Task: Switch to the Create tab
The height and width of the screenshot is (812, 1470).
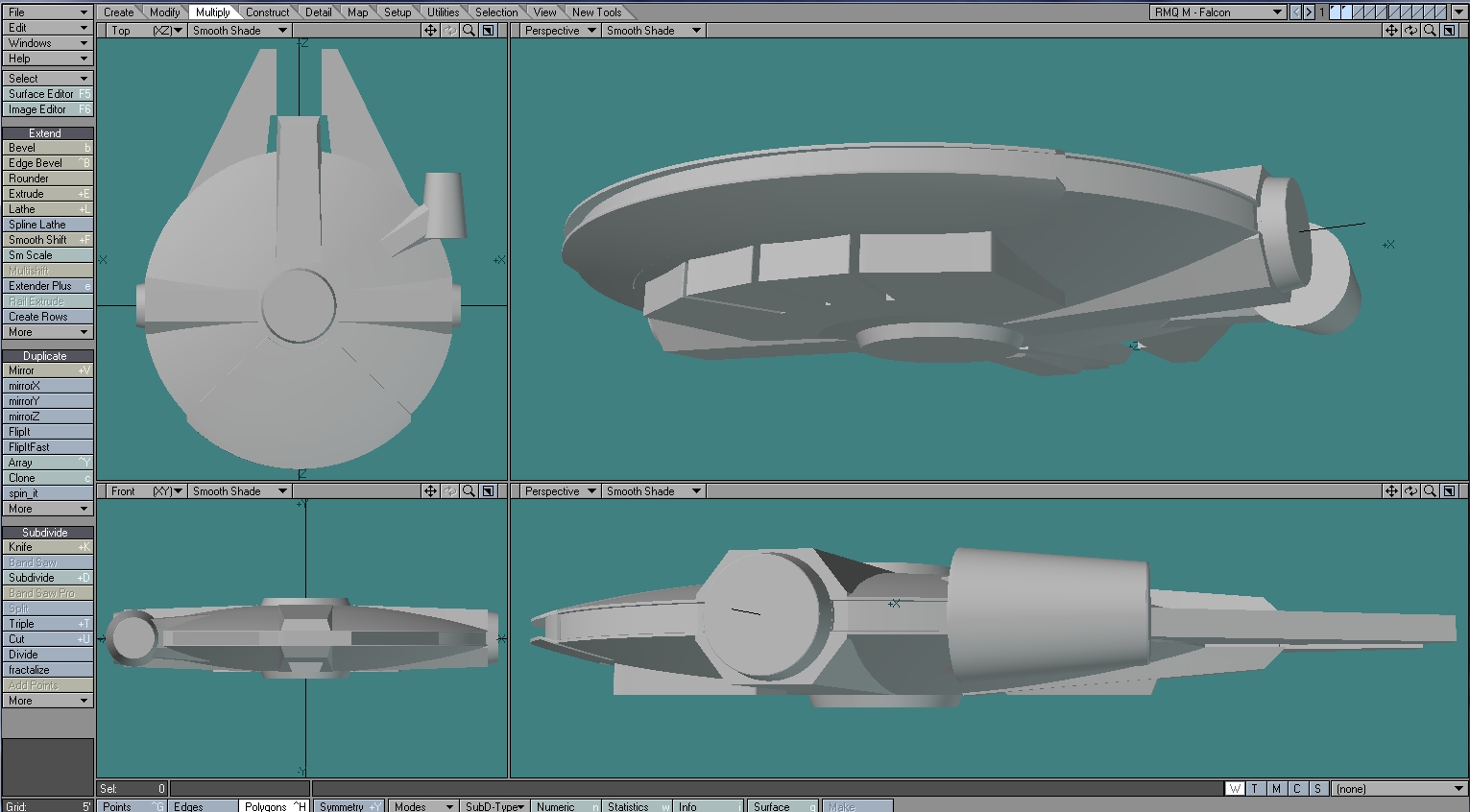Action: (x=119, y=12)
